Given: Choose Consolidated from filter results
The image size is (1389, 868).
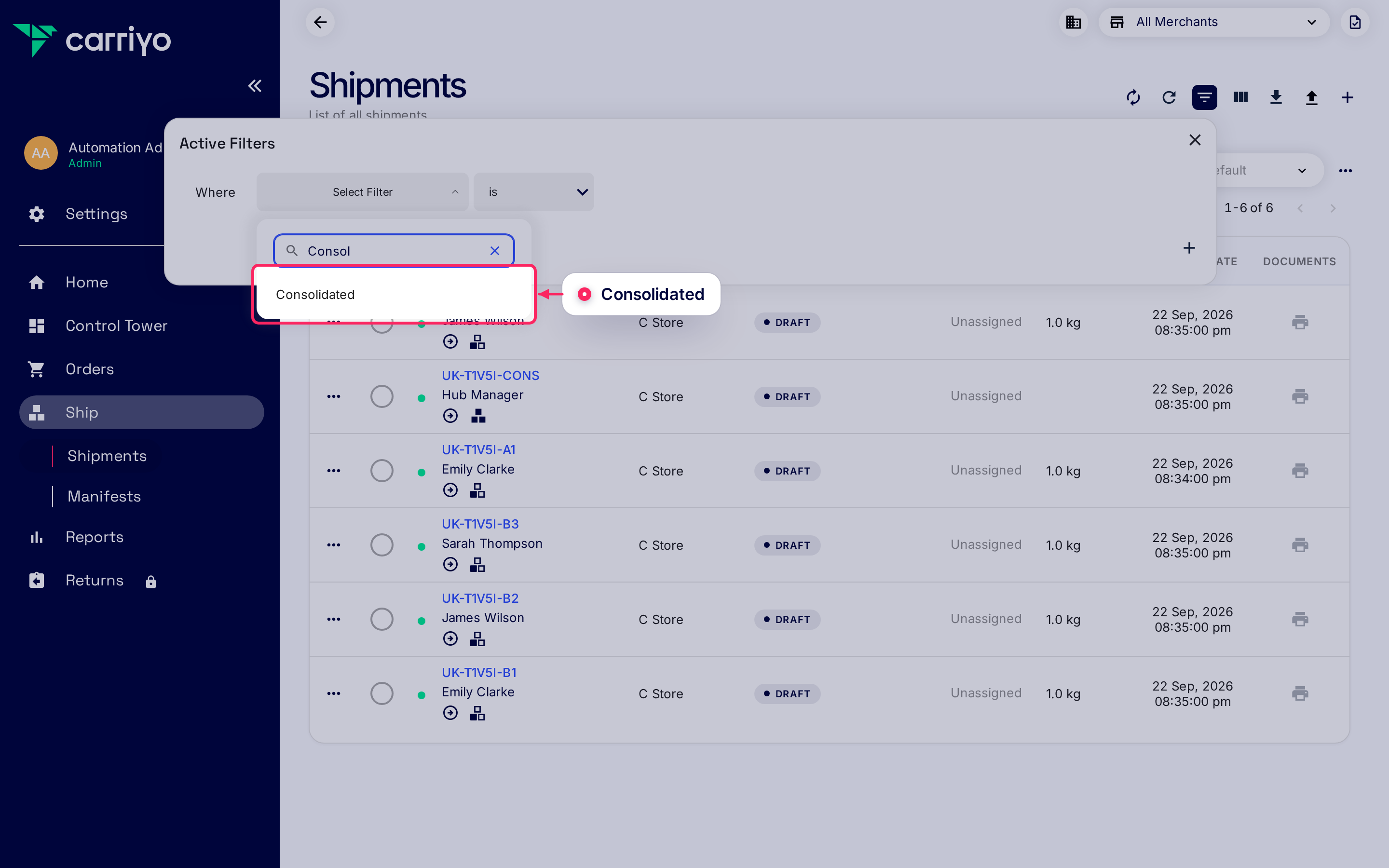Looking at the screenshot, I should click(394, 295).
